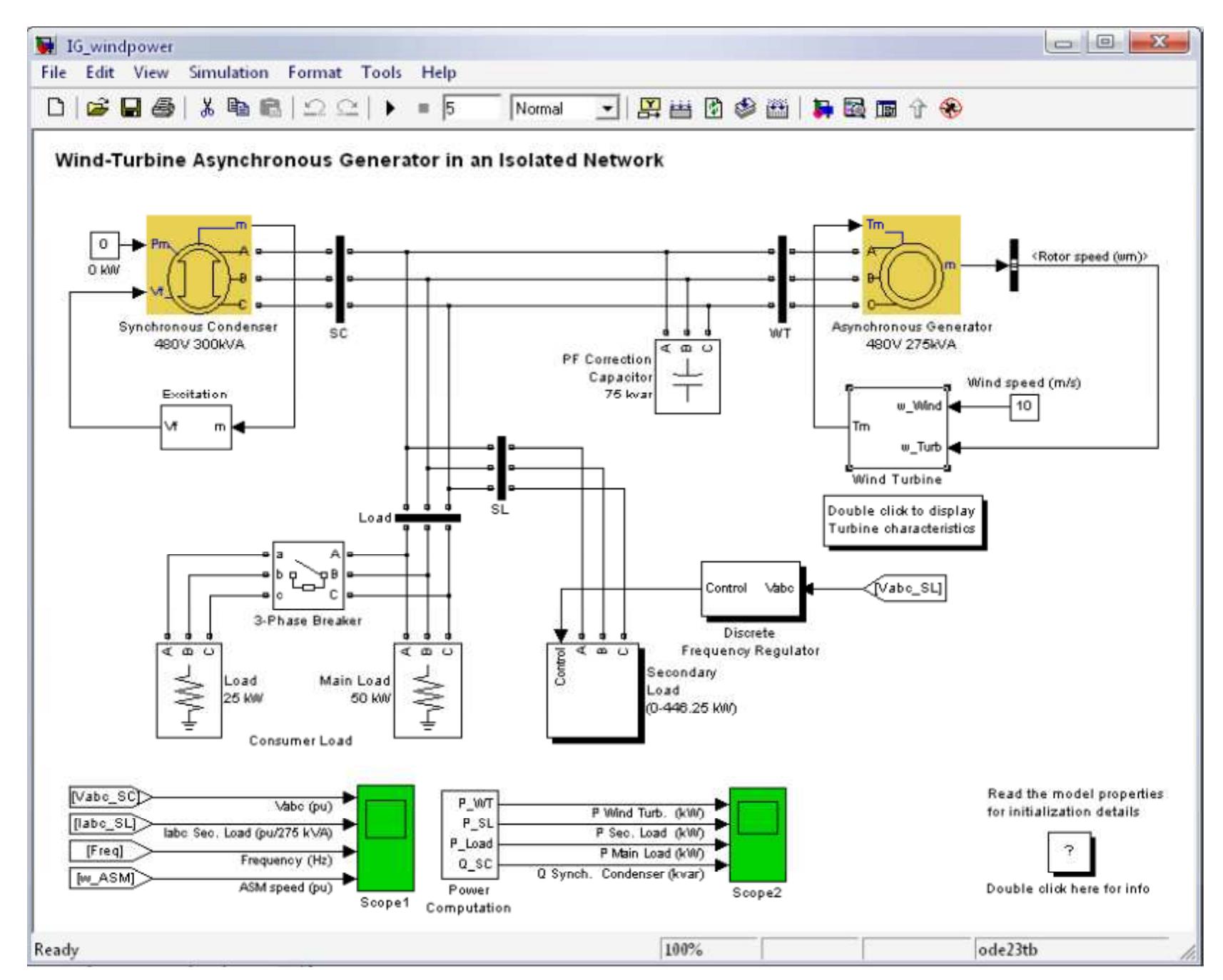Screen dimensions: 1223x980
Task: Start the simulation with the play icon
Action: click(x=390, y=108)
